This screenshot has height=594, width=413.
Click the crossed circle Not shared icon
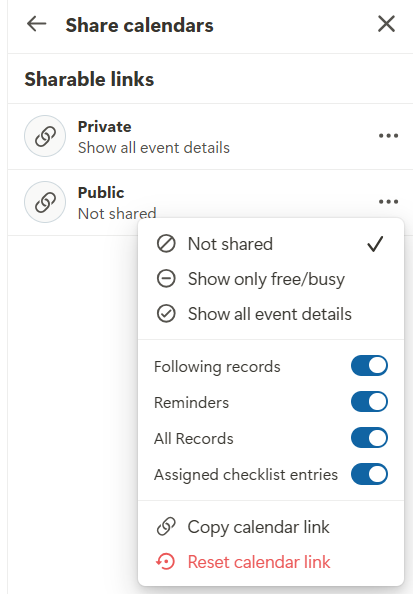click(166, 244)
